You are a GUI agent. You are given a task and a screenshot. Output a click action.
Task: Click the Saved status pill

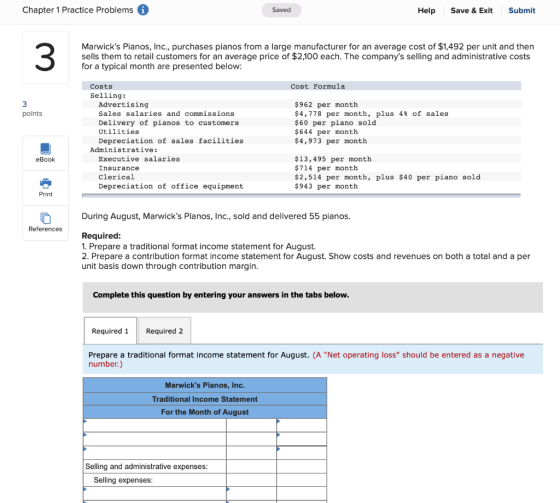point(281,10)
